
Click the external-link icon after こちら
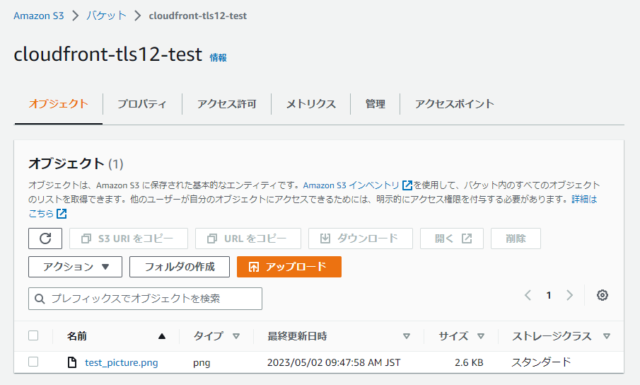(x=62, y=214)
